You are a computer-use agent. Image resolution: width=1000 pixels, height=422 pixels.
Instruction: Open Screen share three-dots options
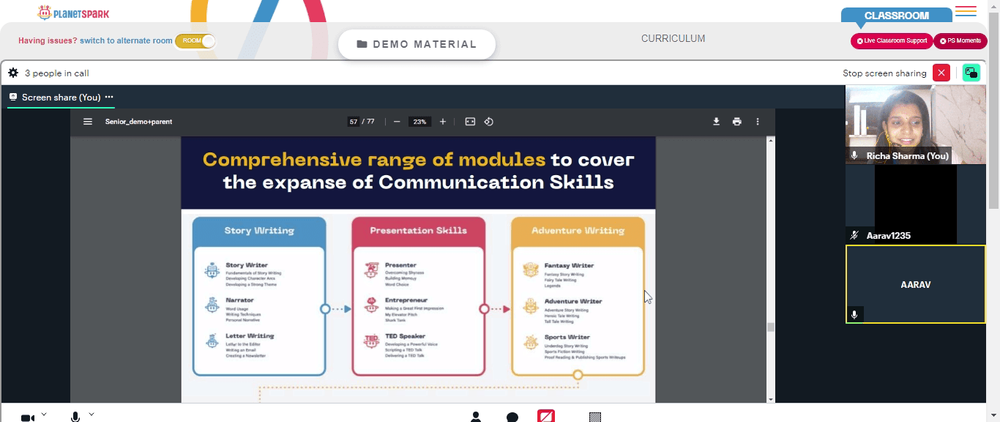click(x=109, y=97)
